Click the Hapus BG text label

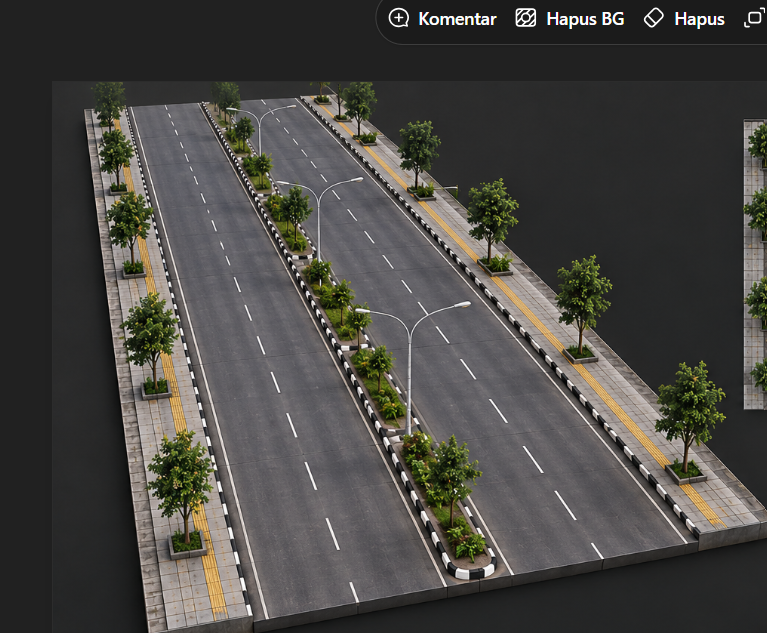point(585,19)
